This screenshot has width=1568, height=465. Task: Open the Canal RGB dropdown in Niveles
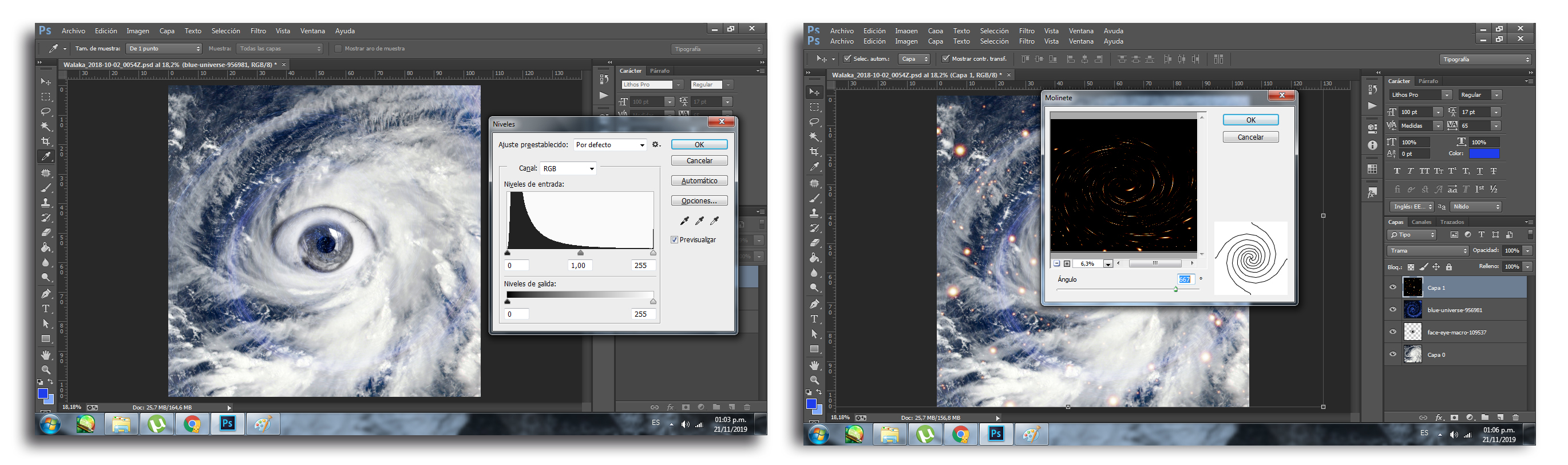click(x=568, y=169)
